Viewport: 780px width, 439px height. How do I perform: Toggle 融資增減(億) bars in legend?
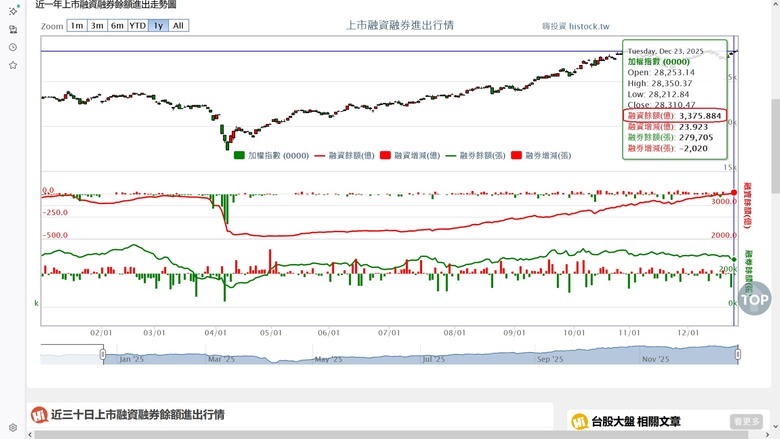(x=410, y=156)
